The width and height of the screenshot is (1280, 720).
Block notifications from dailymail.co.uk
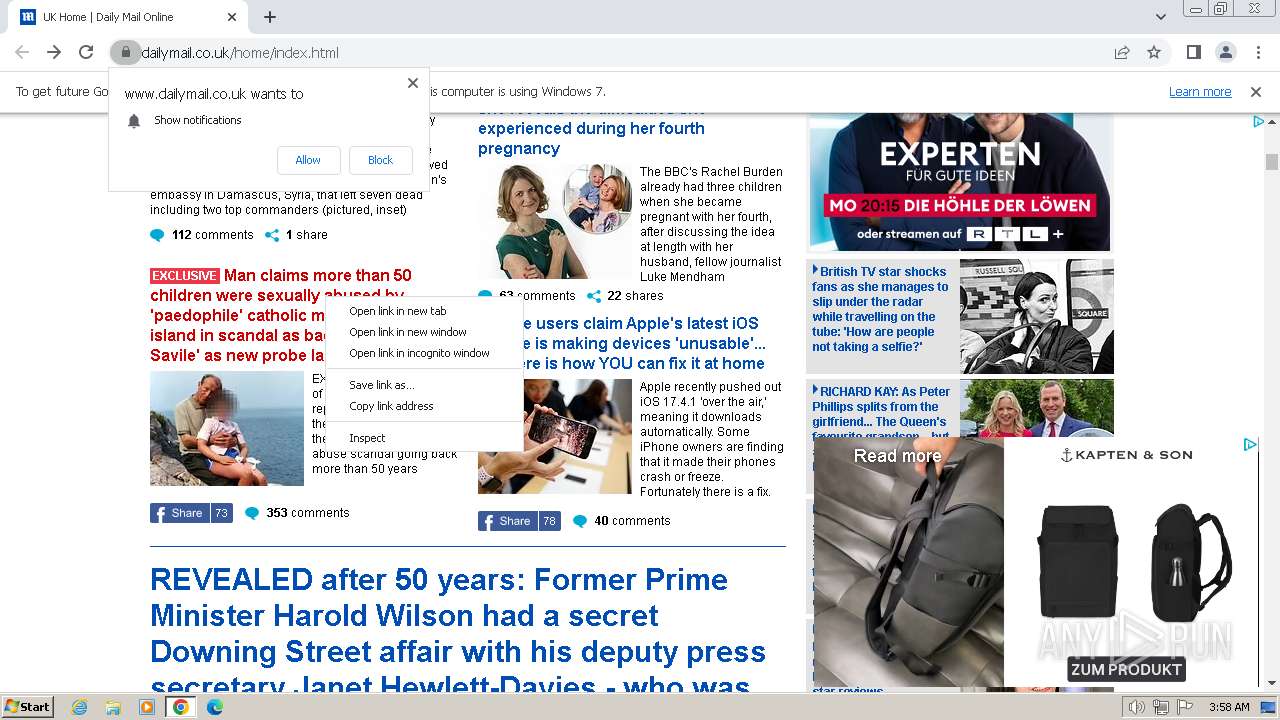[380, 160]
